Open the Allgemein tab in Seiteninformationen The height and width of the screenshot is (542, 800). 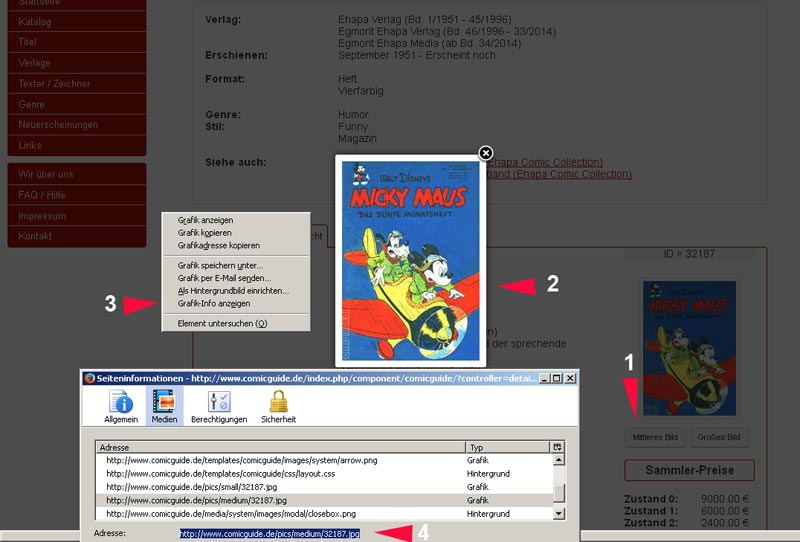click(121, 406)
